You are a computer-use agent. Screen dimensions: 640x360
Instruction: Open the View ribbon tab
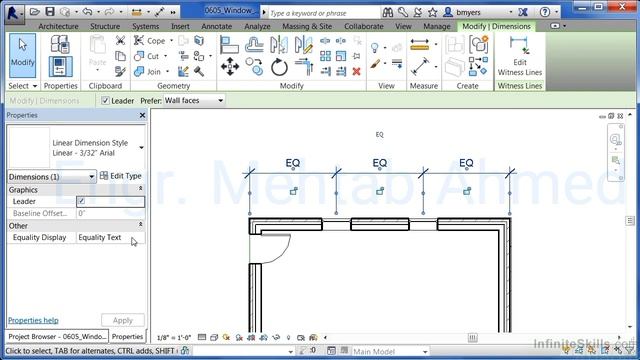point(403,26)
